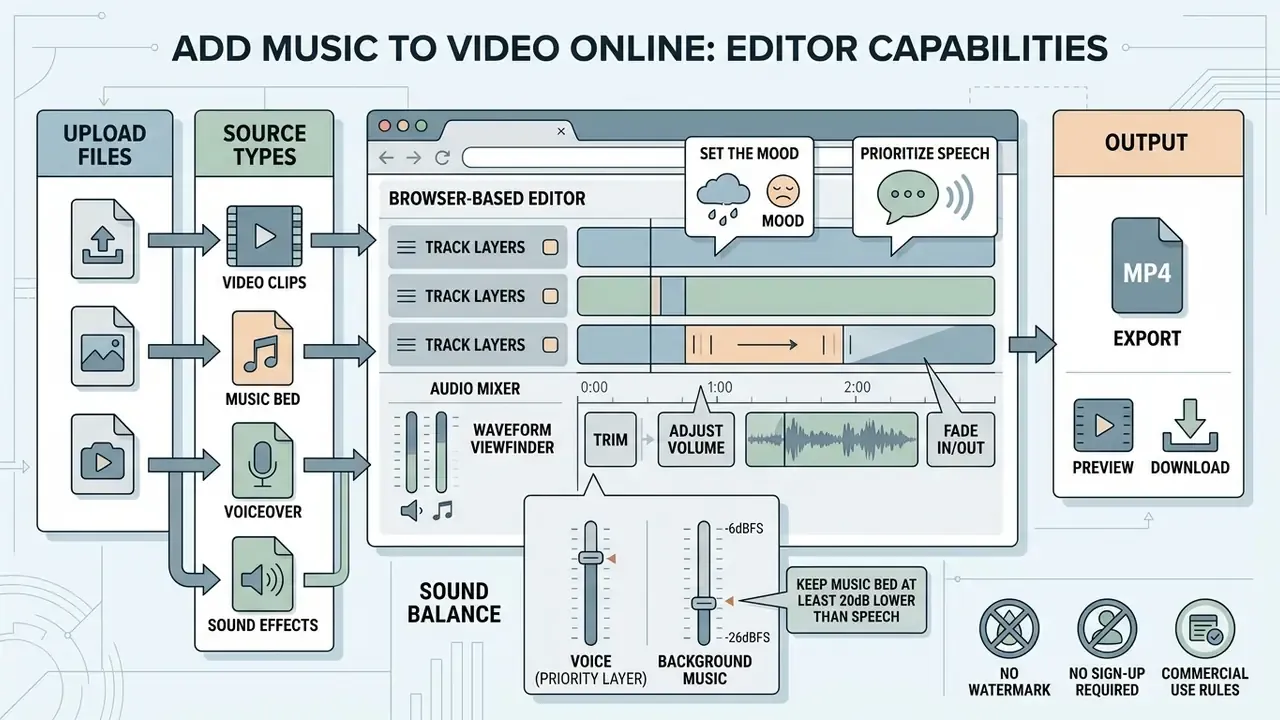Click the waveform preview thumbnail
Image resolution: width=1280 pixels, height=720 pixels.
pyautogui.click(x=832, y=439)
